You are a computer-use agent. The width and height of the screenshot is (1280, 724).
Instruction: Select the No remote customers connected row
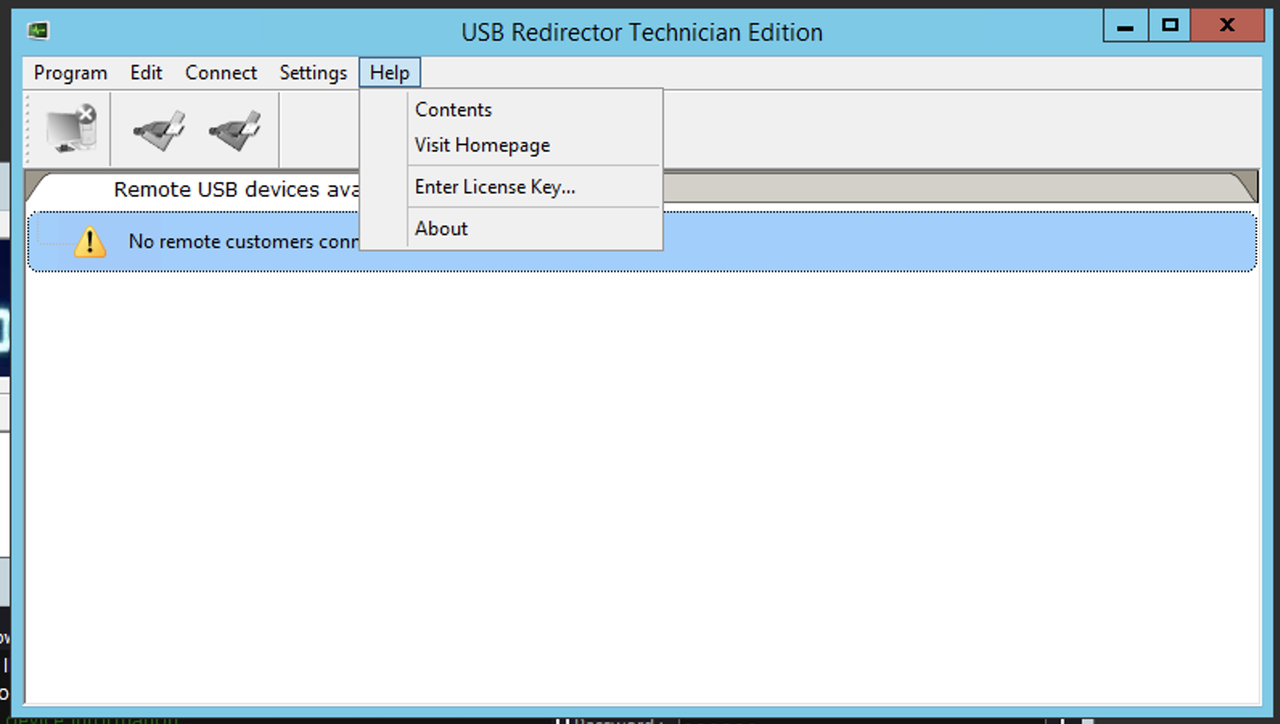tap(800, 241)
